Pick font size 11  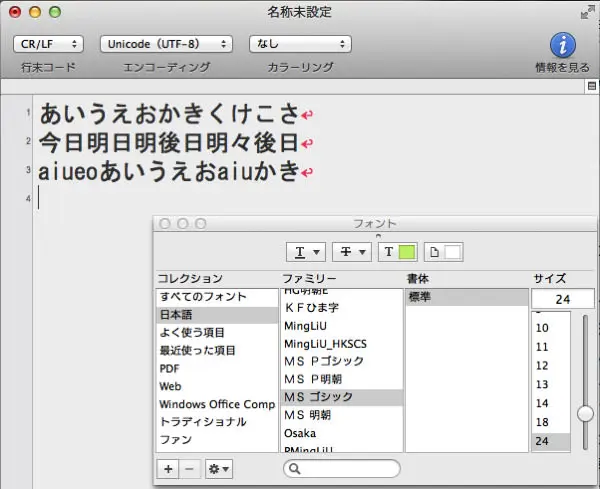[551, 347]
